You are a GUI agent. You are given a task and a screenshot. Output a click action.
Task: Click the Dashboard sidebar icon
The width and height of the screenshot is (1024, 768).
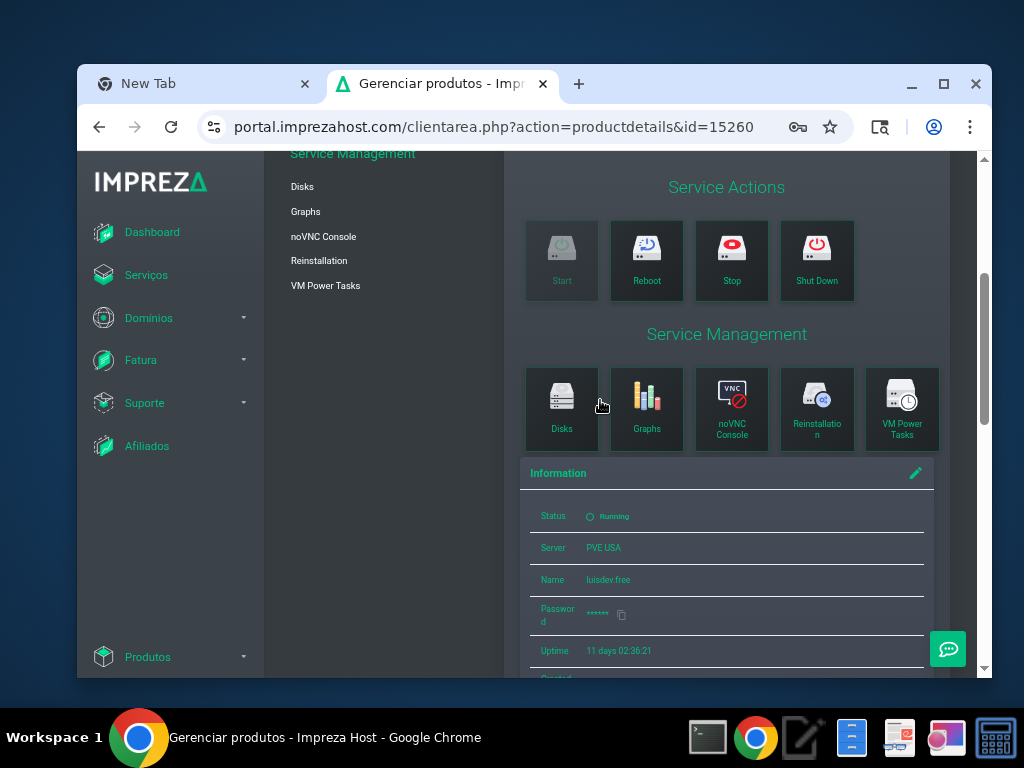click(103, 232)
